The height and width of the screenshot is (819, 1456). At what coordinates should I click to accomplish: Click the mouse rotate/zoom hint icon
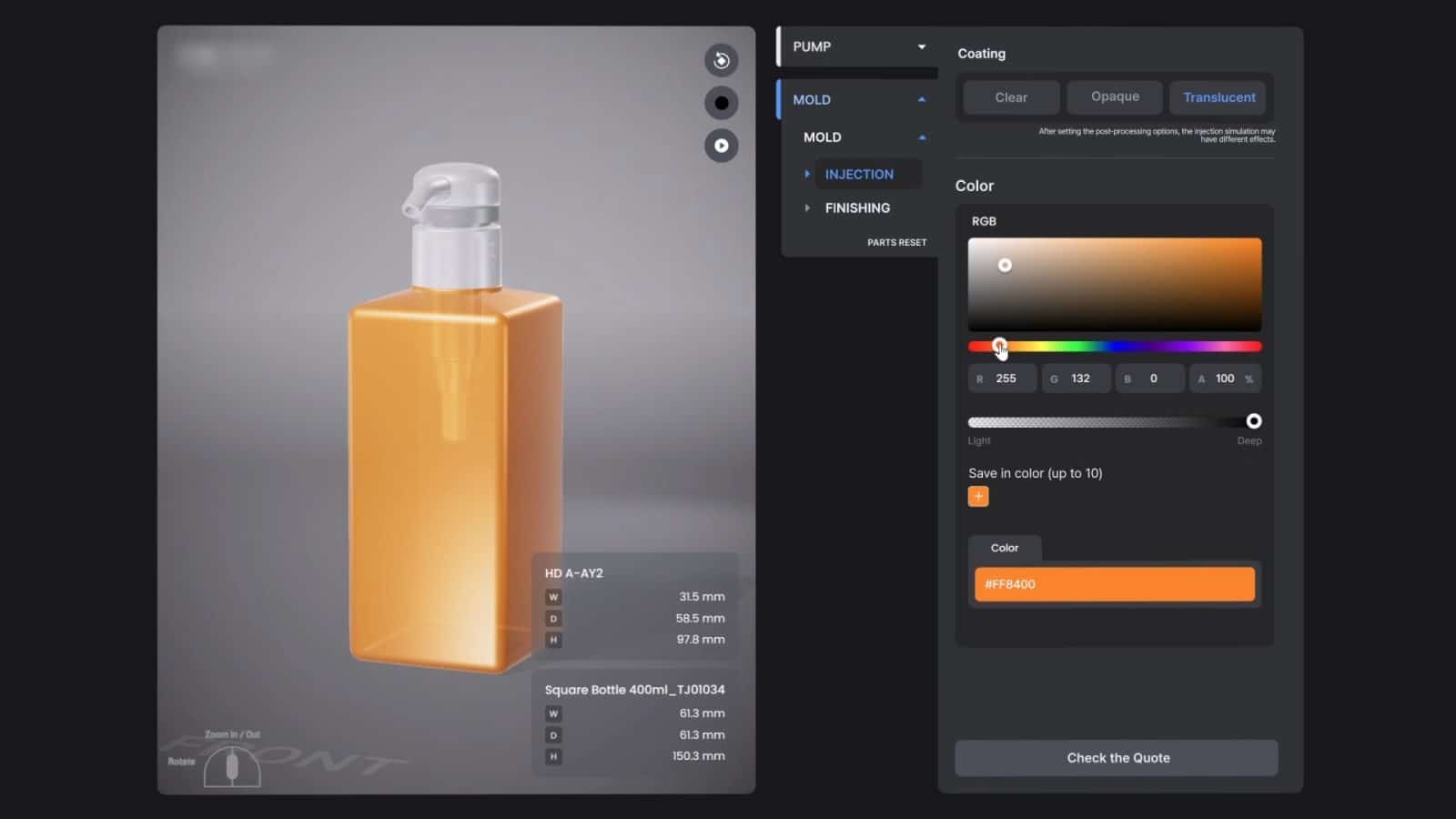[x=232, y=766]
